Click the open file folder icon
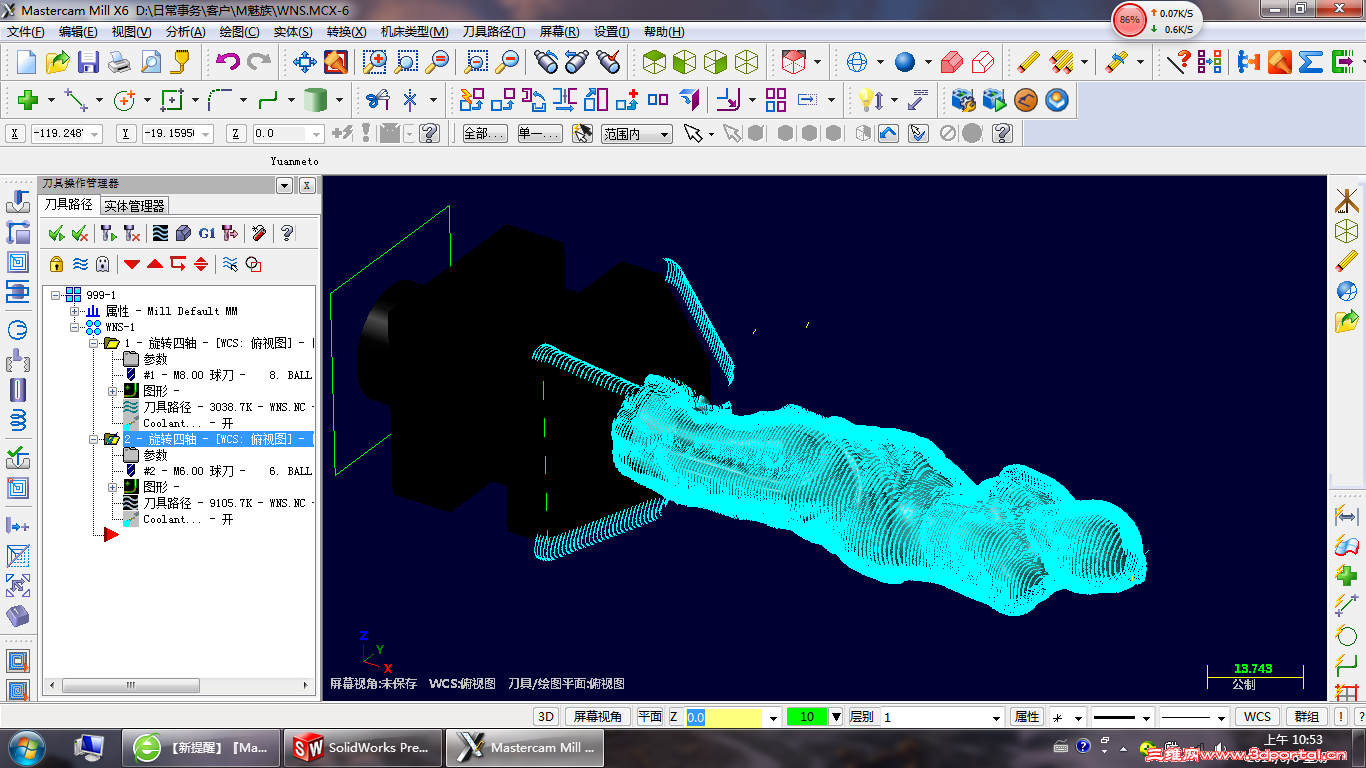This screenshot has height=768, width=1366. click(58, 62)
